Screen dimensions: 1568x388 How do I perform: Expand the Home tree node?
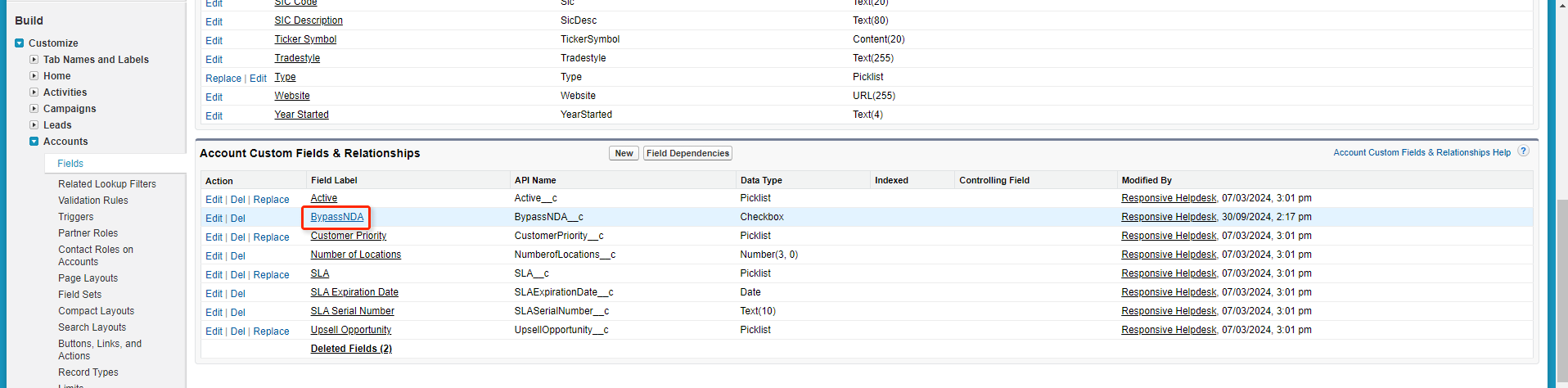(34, 76)
